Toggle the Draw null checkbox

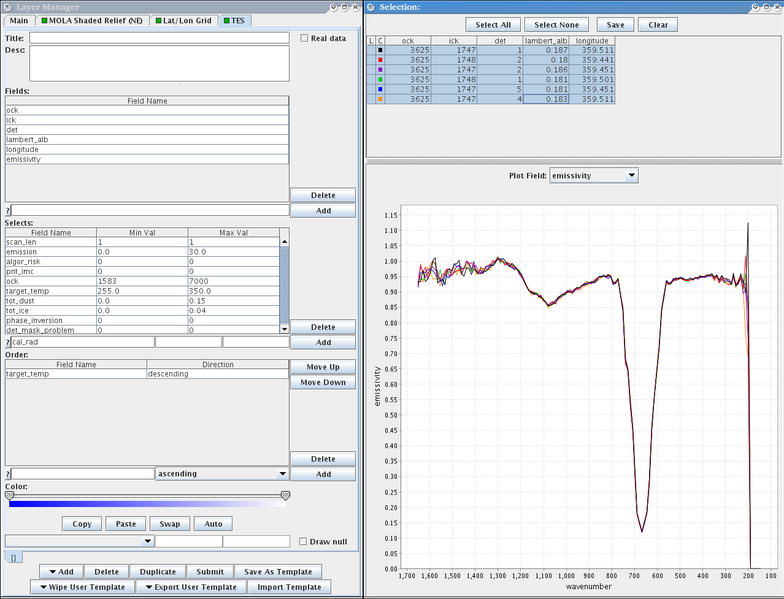click(x=302, y=542)
